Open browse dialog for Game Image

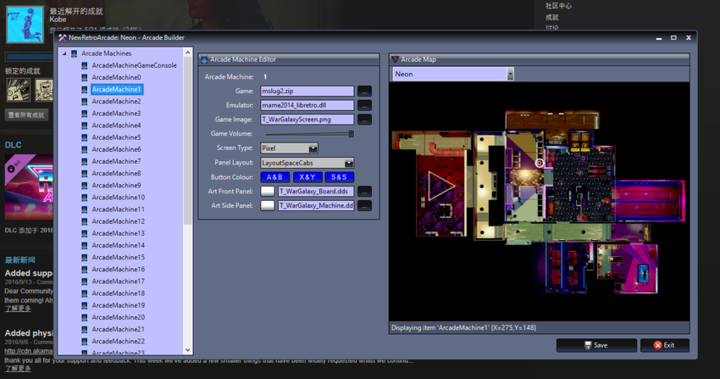pyautogui.click(x=365, y=119)
